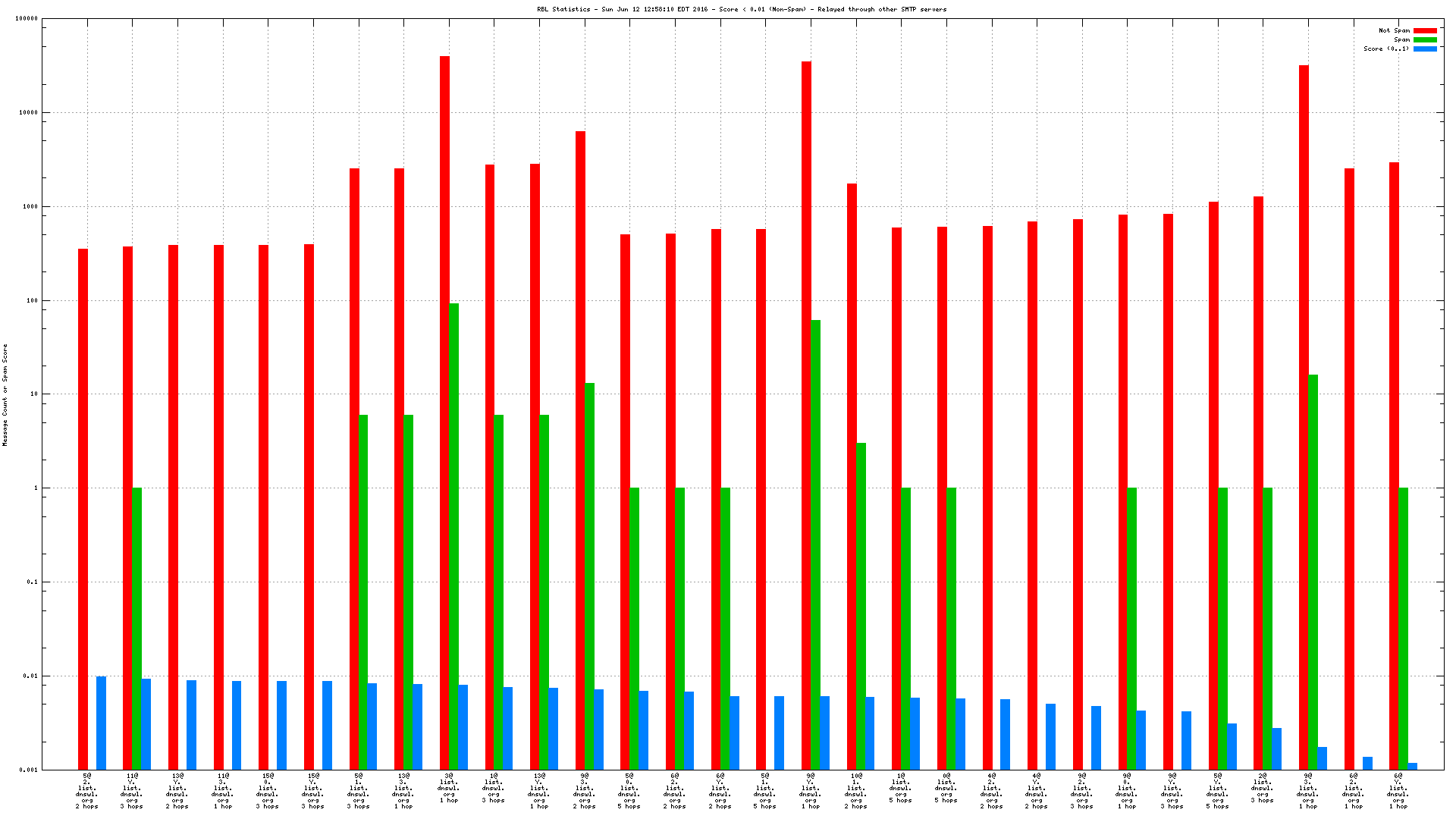Click the '0@ list.dnswl.org 5 hops' x-axis label
Screen dimensions: 1456x819
coord(946,789)
